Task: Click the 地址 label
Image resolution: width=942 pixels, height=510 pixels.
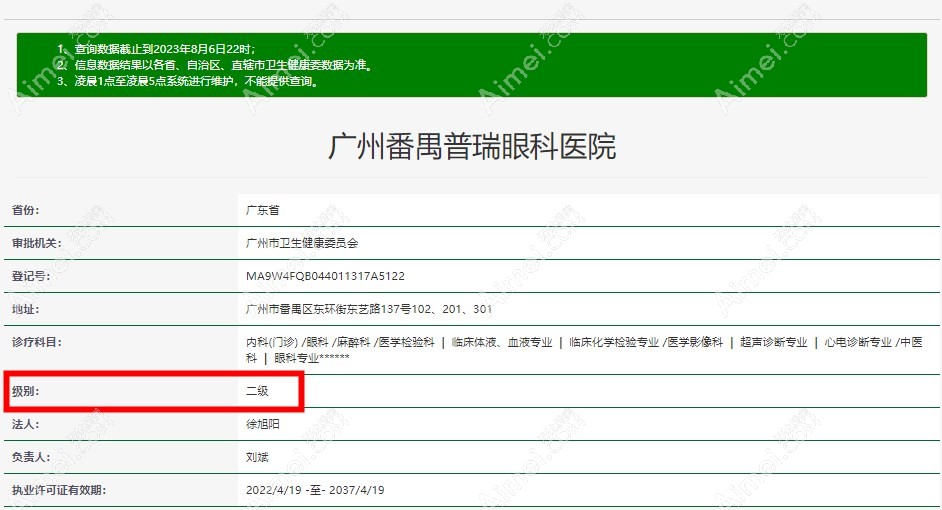Action: (x=25, y=309)
